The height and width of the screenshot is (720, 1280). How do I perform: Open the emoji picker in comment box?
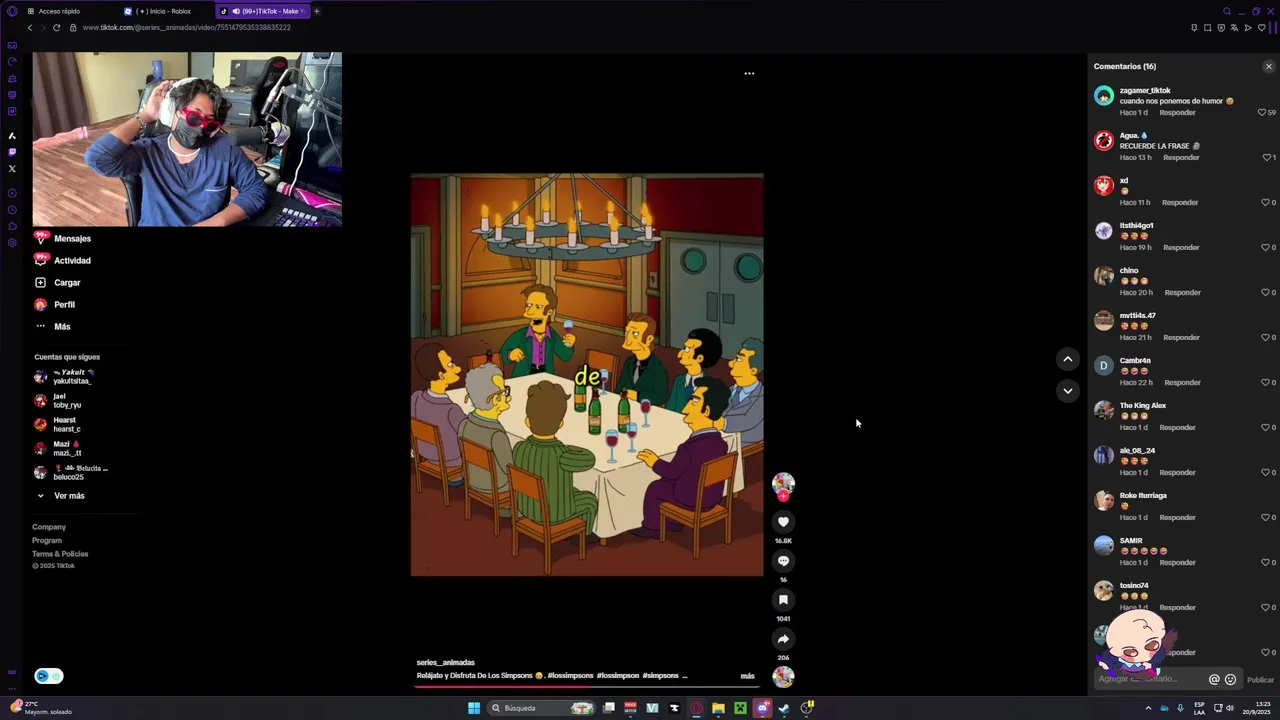point(1230,680)
